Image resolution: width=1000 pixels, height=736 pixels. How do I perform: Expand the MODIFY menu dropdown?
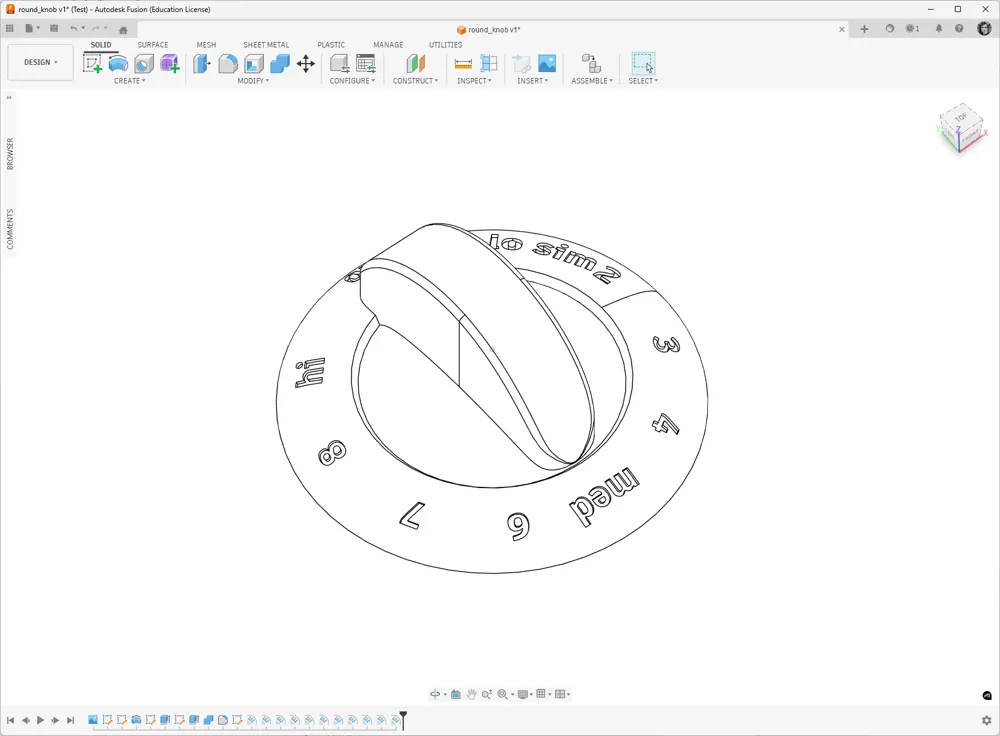tap(253, 81)
